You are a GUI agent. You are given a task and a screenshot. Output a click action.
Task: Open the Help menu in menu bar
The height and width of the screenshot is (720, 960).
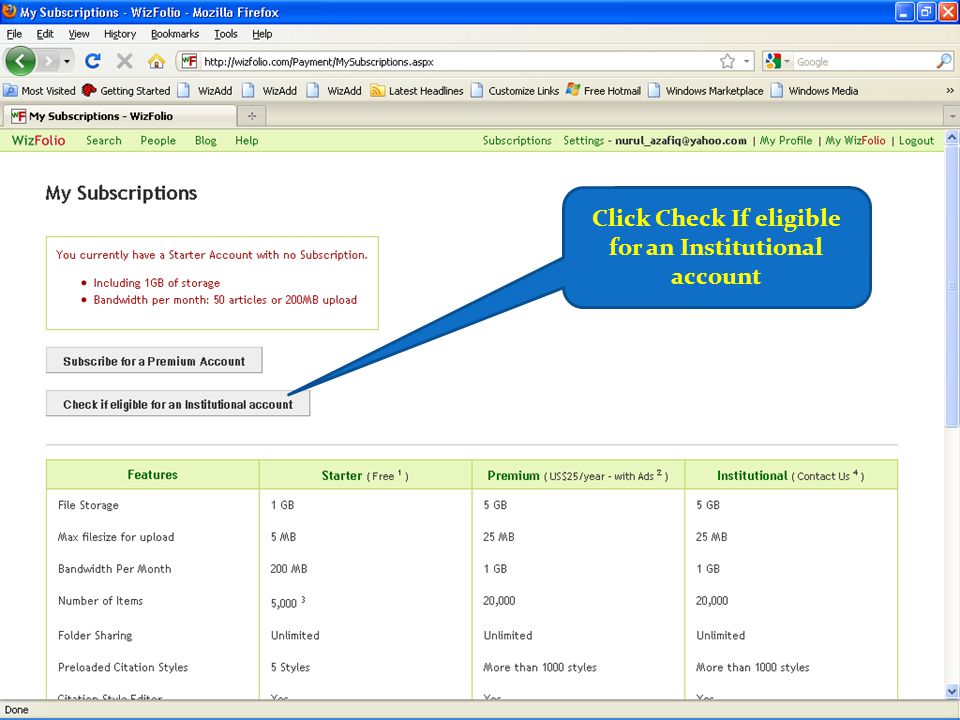coord(262,34)
